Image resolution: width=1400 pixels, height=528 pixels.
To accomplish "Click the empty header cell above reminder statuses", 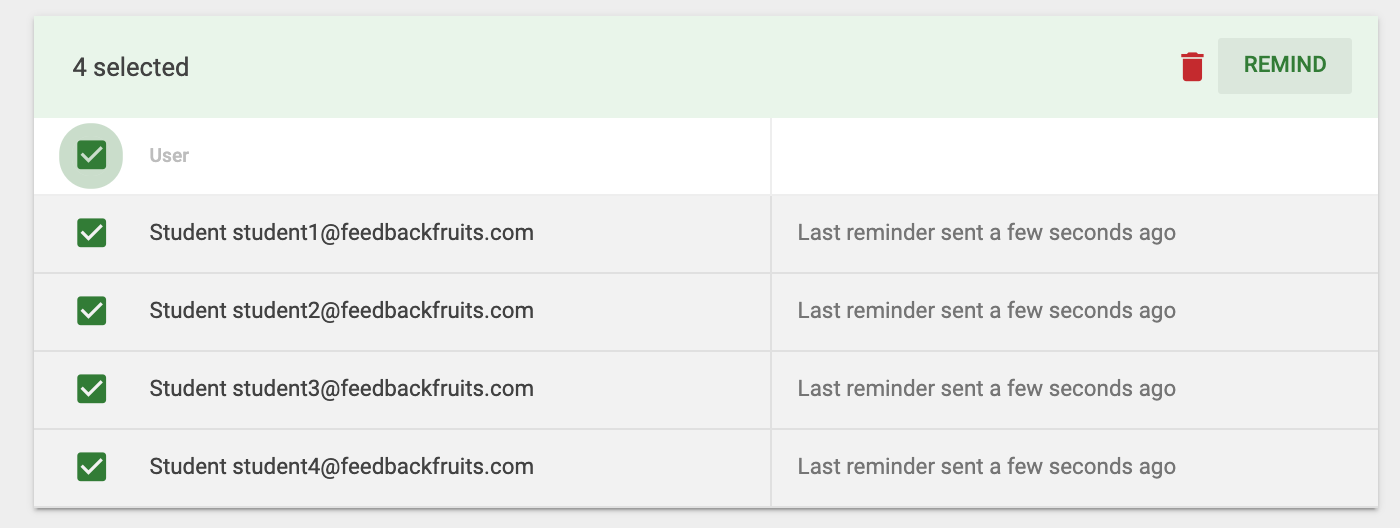I will (1074, 156).
